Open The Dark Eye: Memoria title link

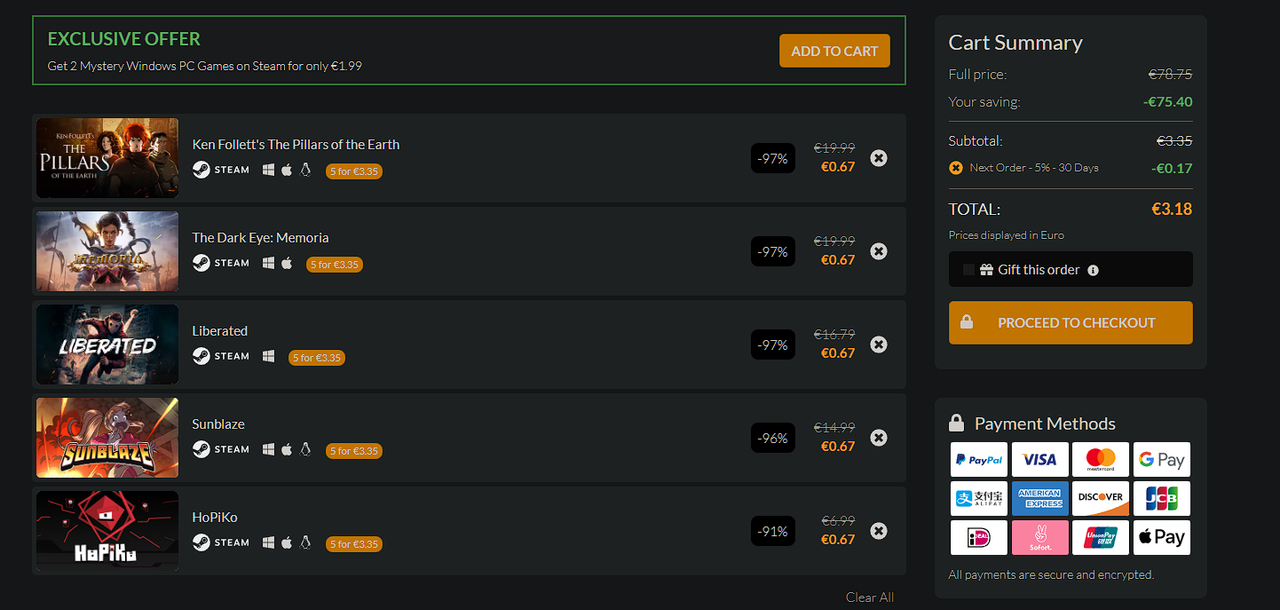pos(260,237)
